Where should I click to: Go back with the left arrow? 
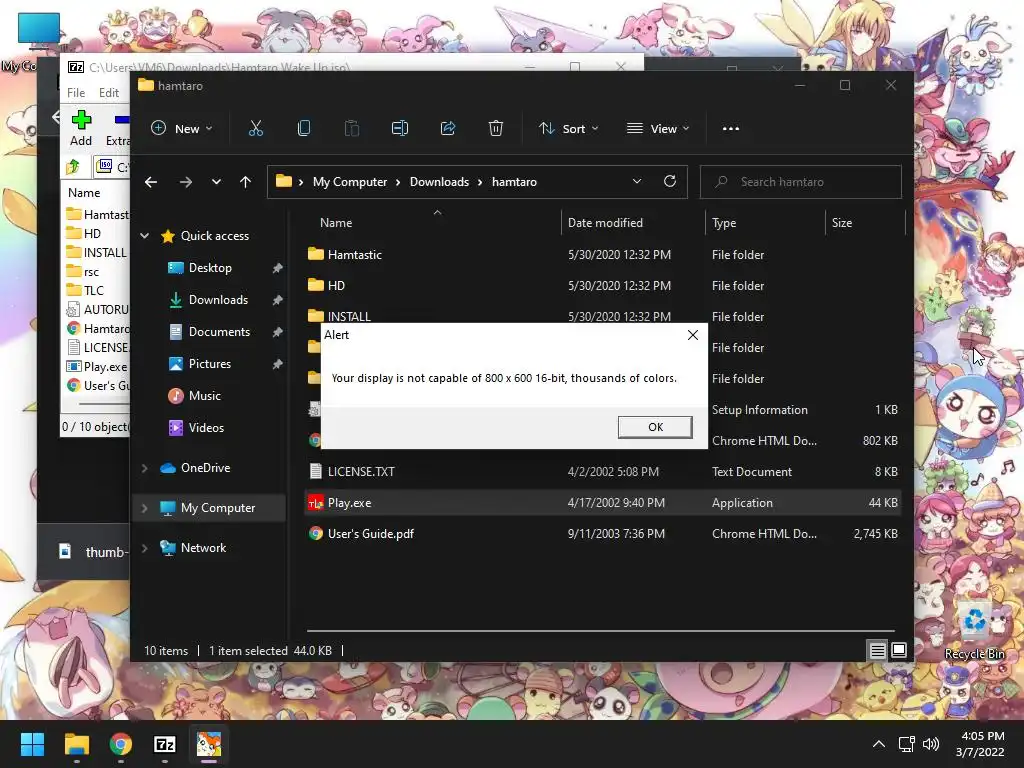pyautogui.click(x=151, y=182)
